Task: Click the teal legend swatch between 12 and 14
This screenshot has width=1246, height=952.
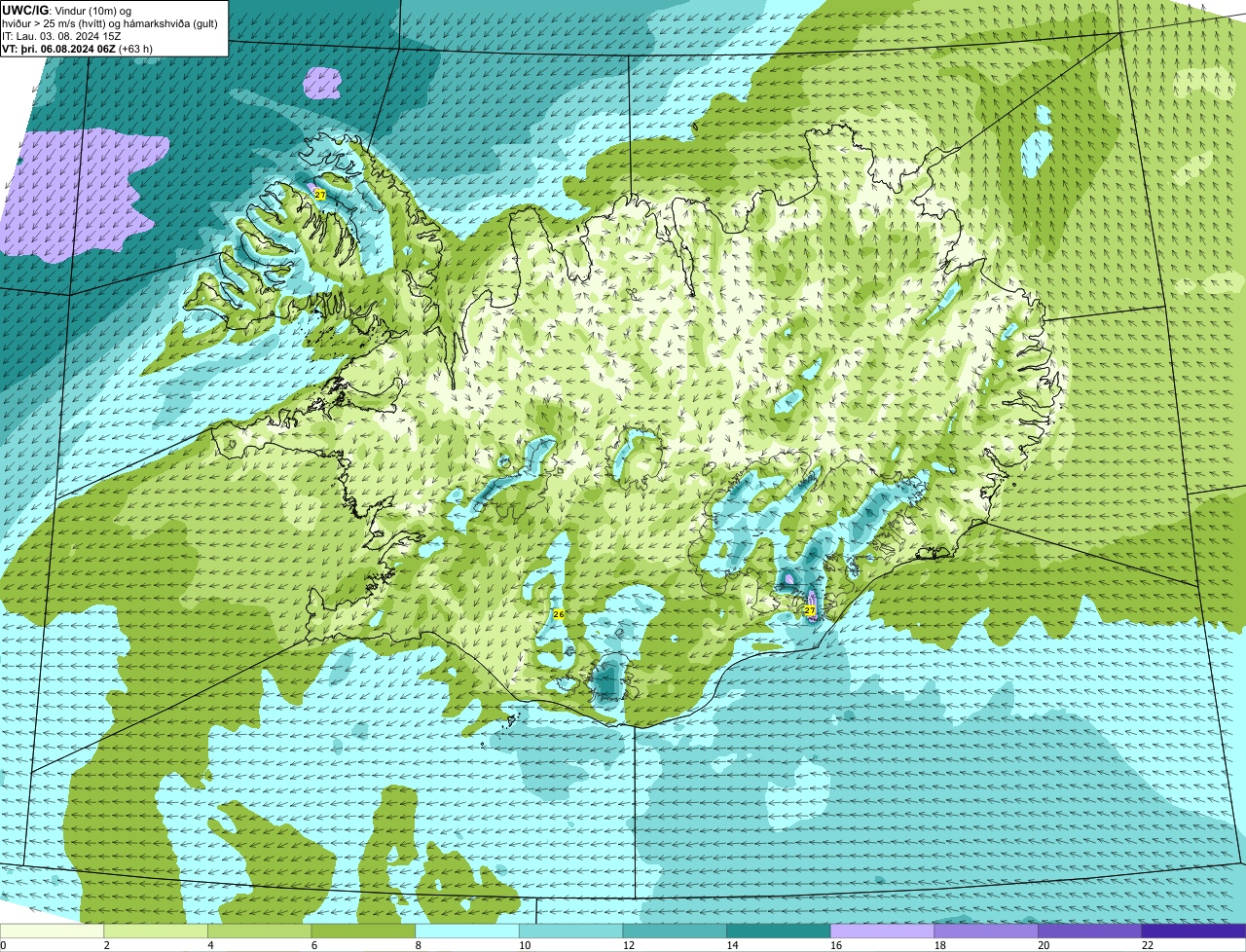Action: point(675,932)
